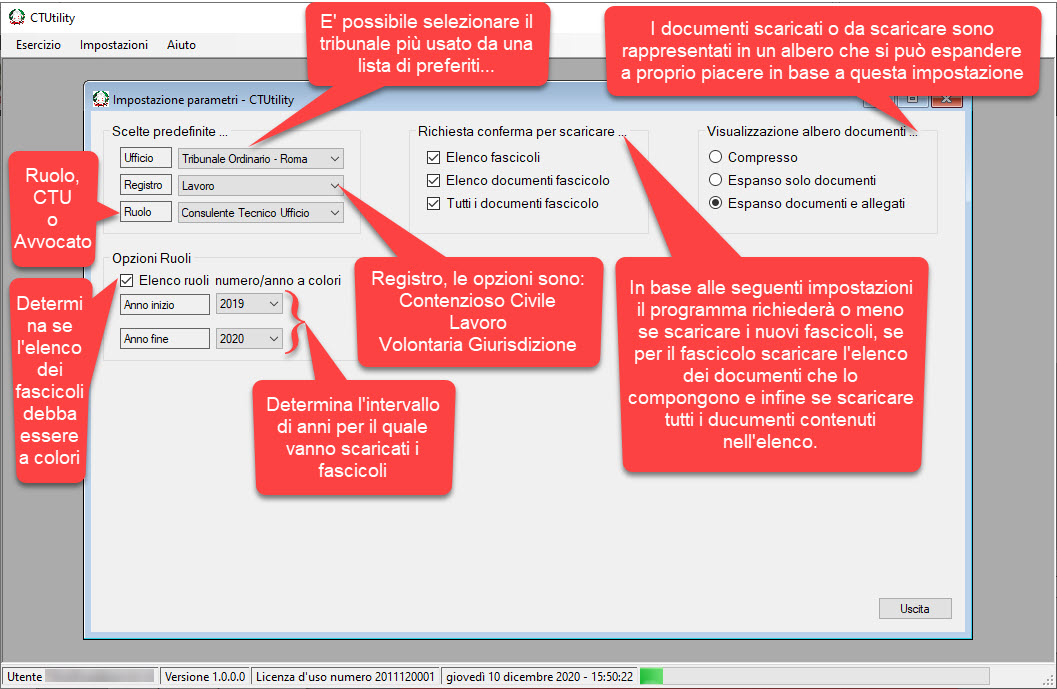Click the Impostazione parametri dialog icon
The height and width of the screenshot is (689, 1057).
pos(100,99)
